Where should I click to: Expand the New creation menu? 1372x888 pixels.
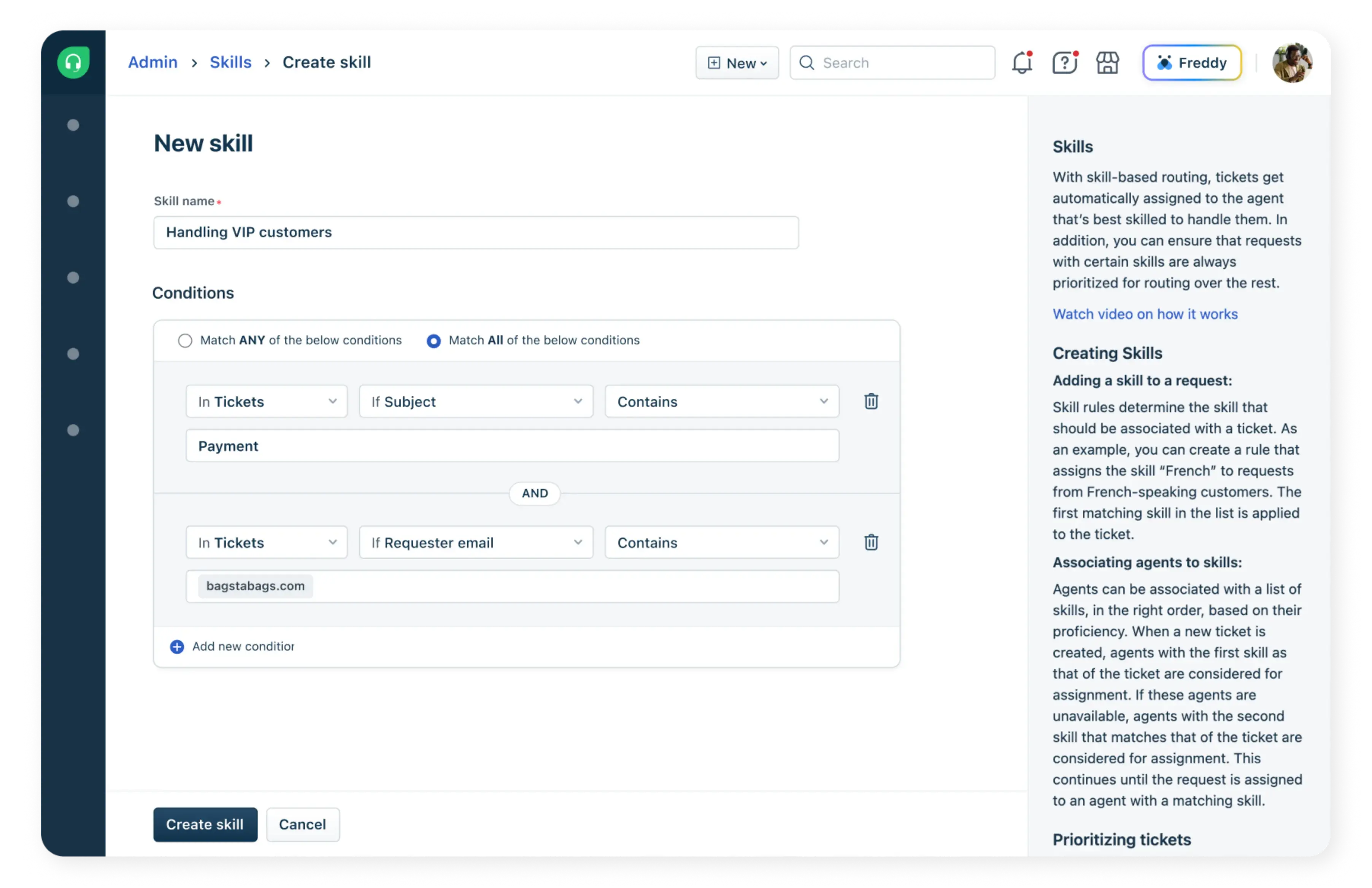(x=737, y=63)
